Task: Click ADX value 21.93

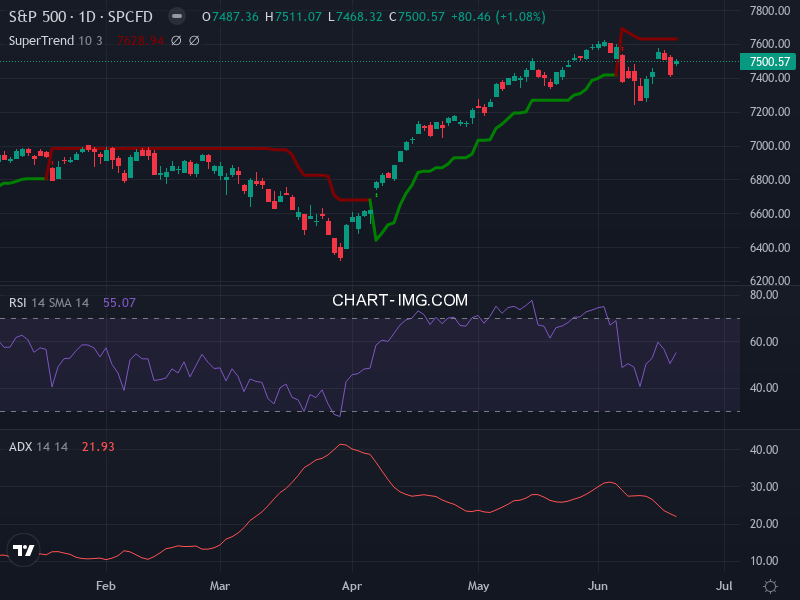Action: [98, 447]
